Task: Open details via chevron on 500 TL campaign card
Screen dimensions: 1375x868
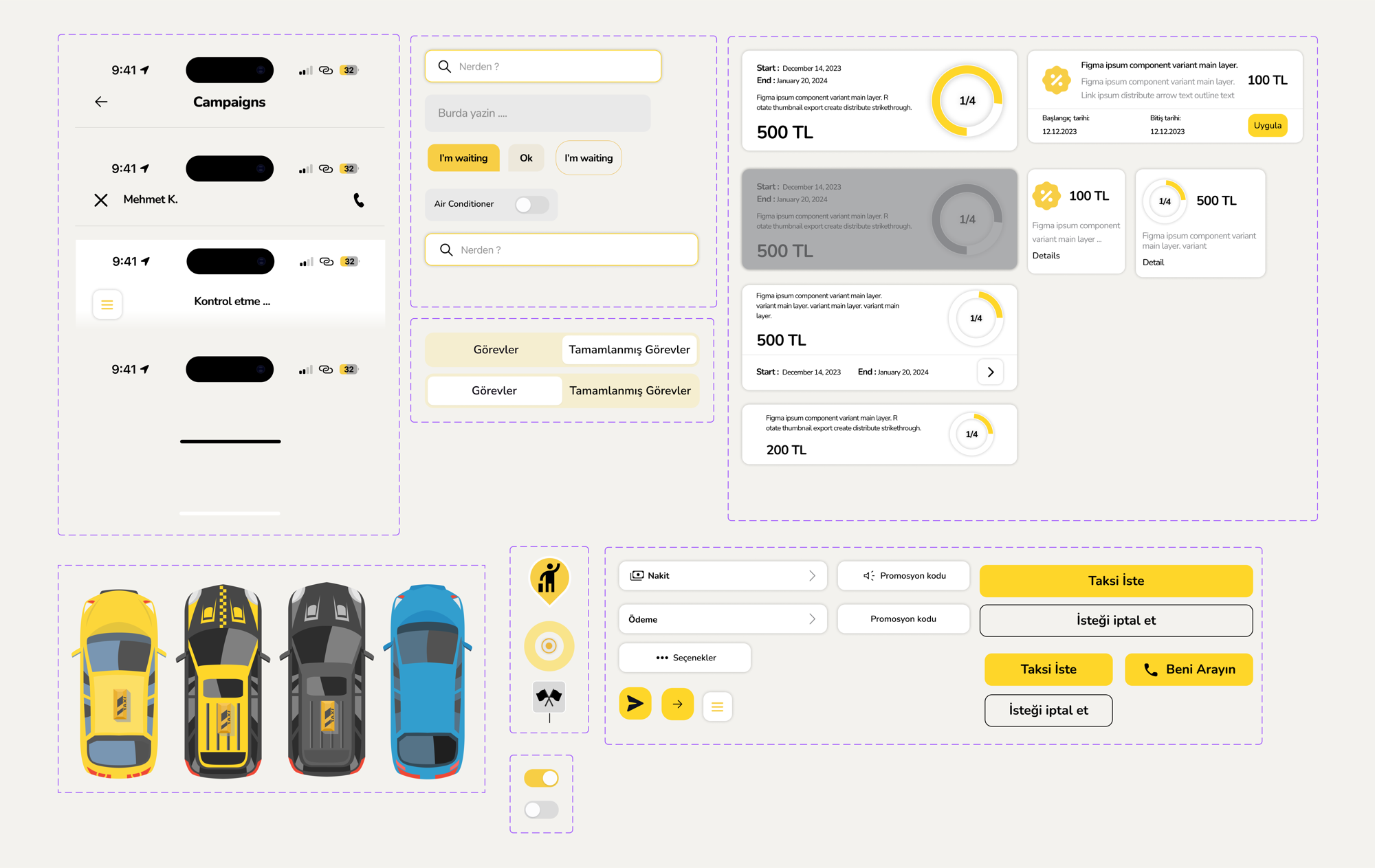Action: pos(990,372)
